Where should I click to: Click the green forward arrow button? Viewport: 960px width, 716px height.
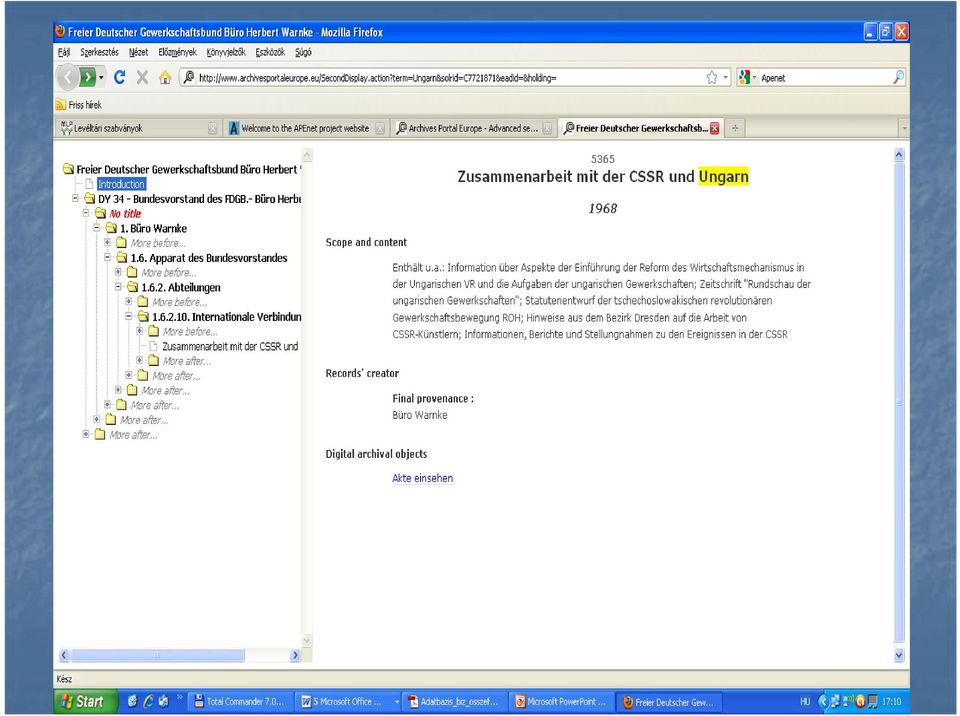(88, 77)
